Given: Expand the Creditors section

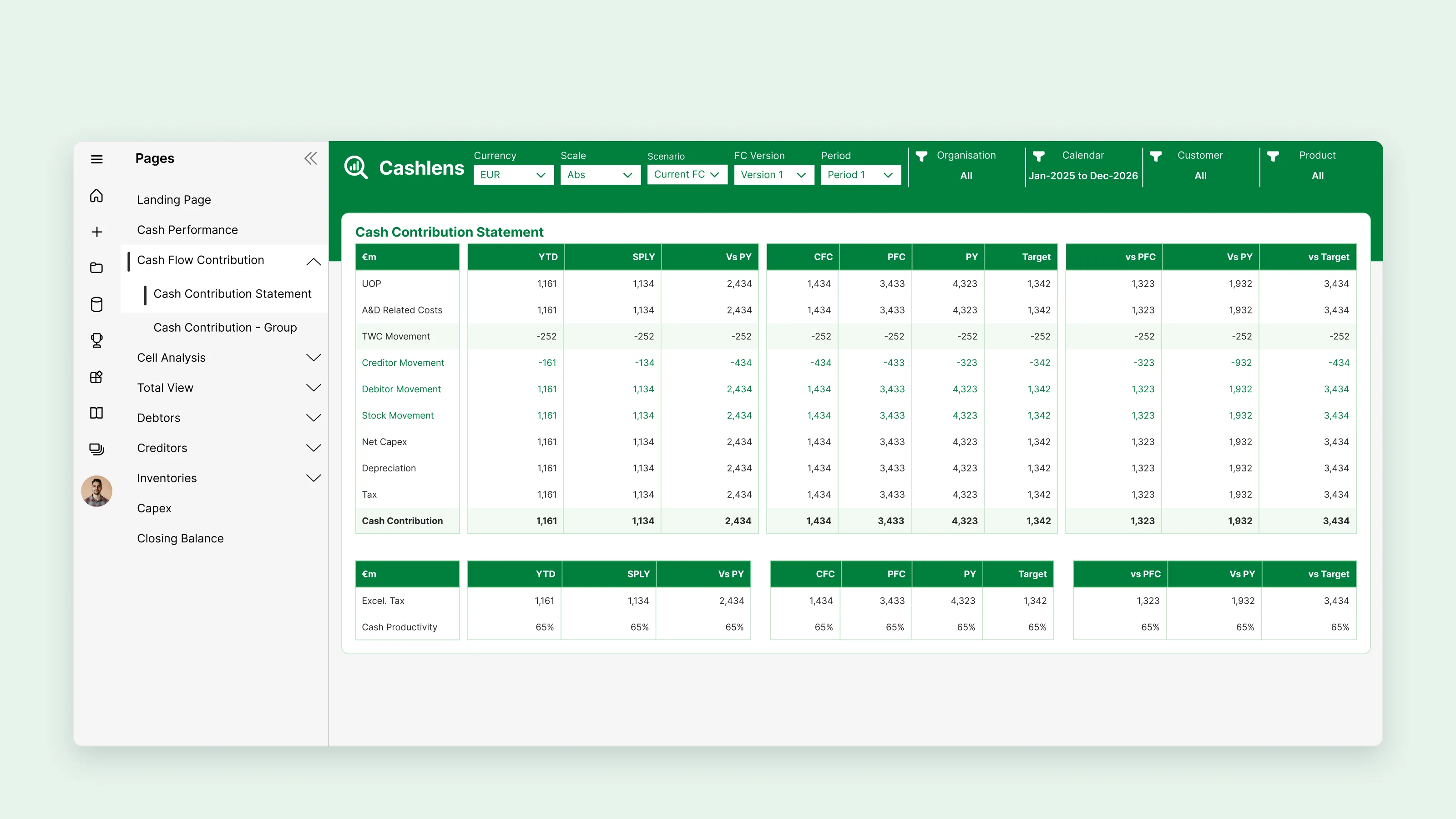Looking at the screenshot, I should point(313,448).
